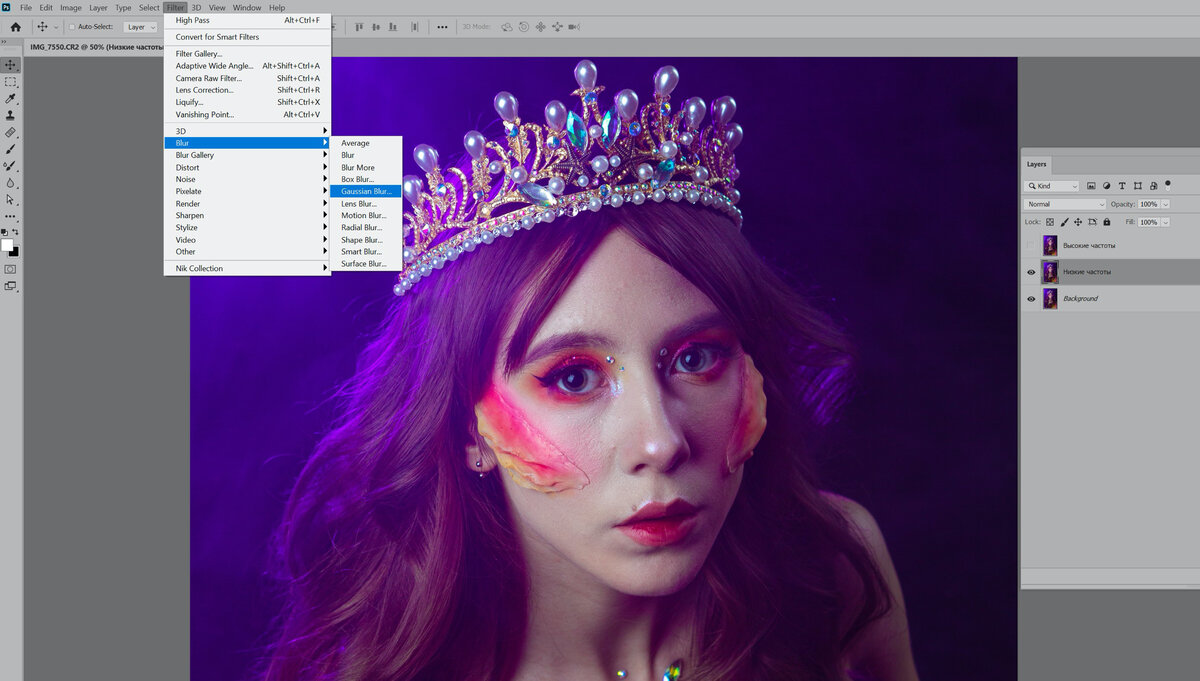Open the Opacity slider arrow
The height and width of the screenshot is (681, 1200).
(1165, 204)
